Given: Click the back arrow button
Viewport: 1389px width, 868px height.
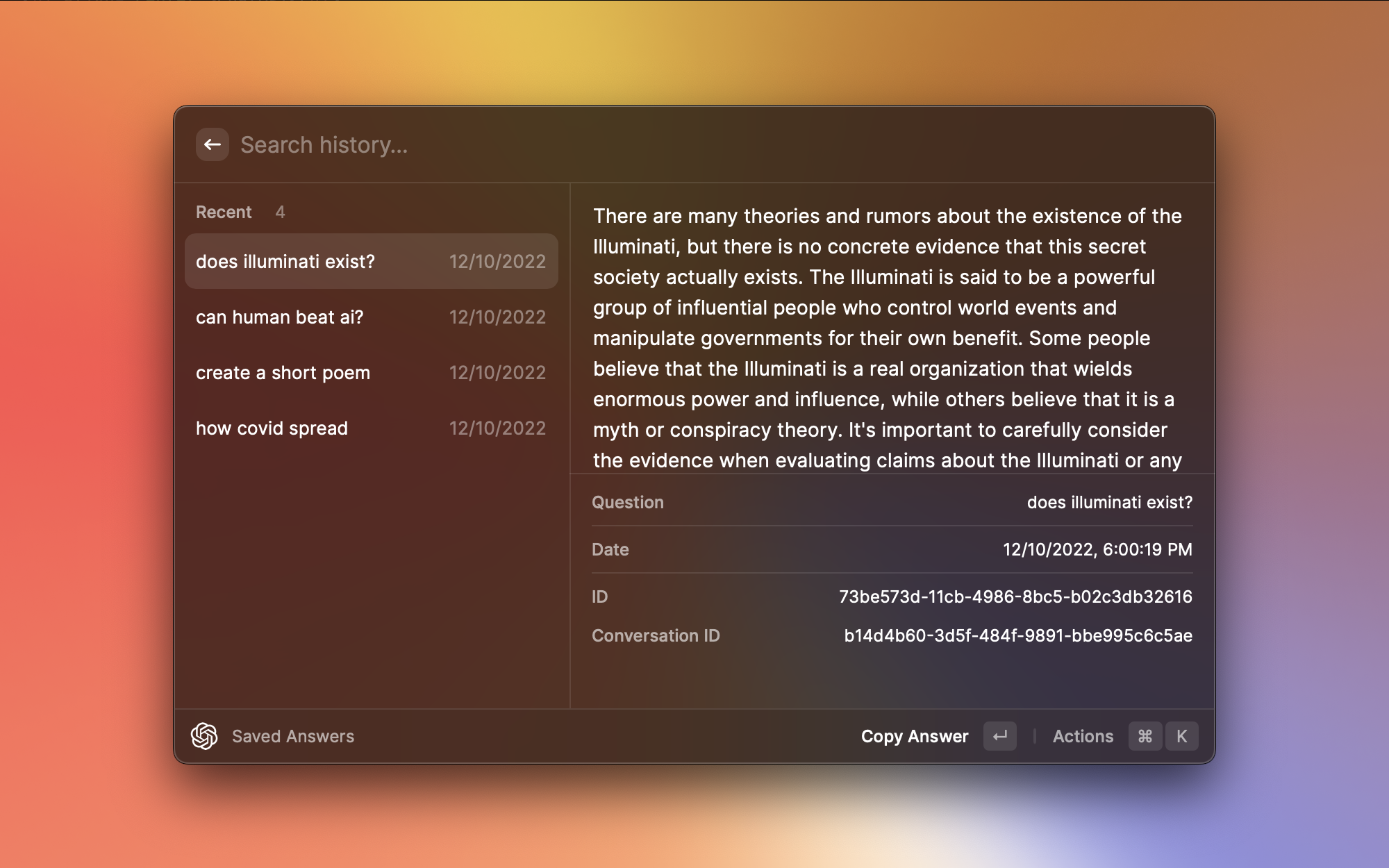Looking at the screenshot, I should (212, 144).
